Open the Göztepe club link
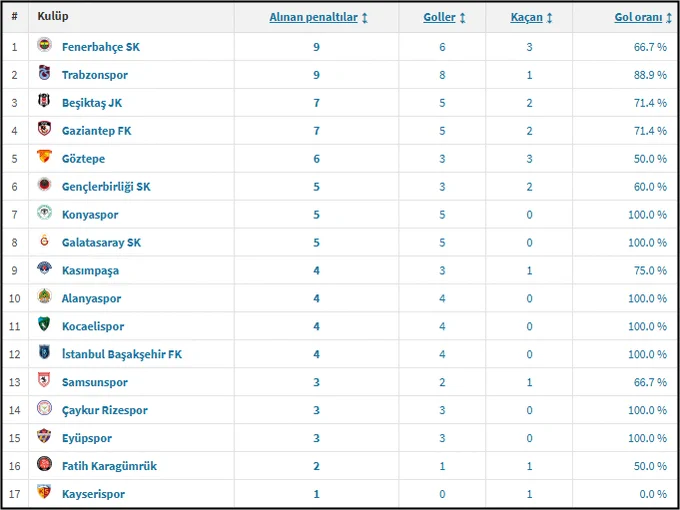 [x=83, y=159]
